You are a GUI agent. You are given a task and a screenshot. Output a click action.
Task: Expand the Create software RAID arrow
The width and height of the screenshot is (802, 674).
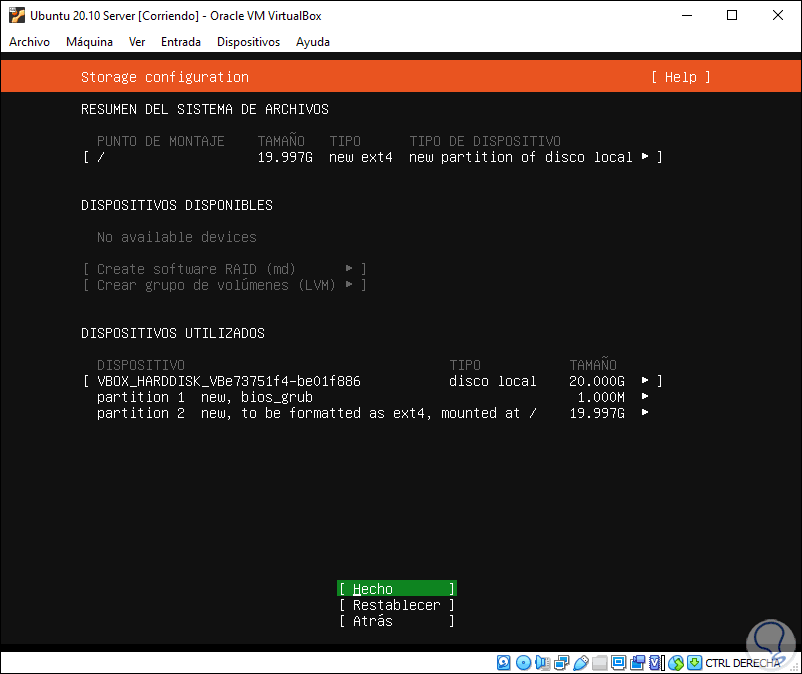click(349, 268)
